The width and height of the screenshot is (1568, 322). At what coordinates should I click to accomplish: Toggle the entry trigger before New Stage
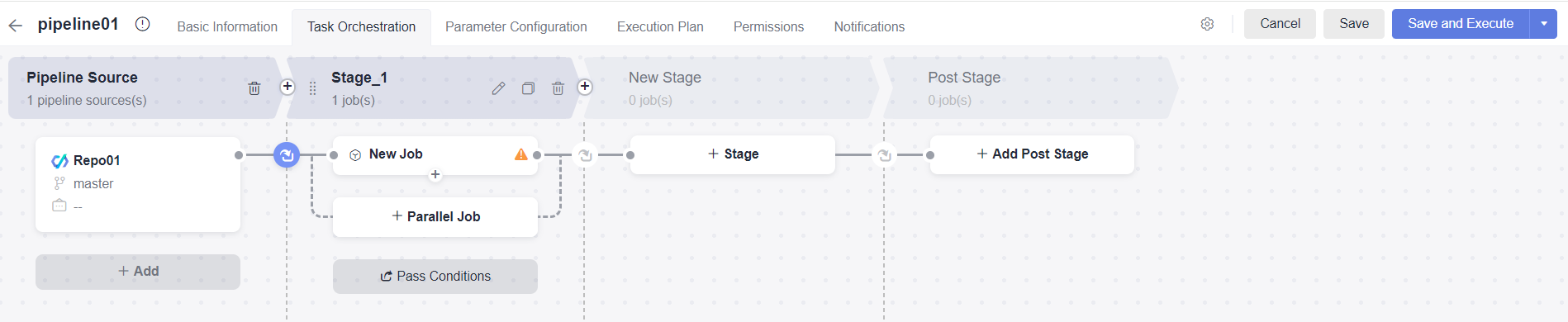(x=585, y=154)
